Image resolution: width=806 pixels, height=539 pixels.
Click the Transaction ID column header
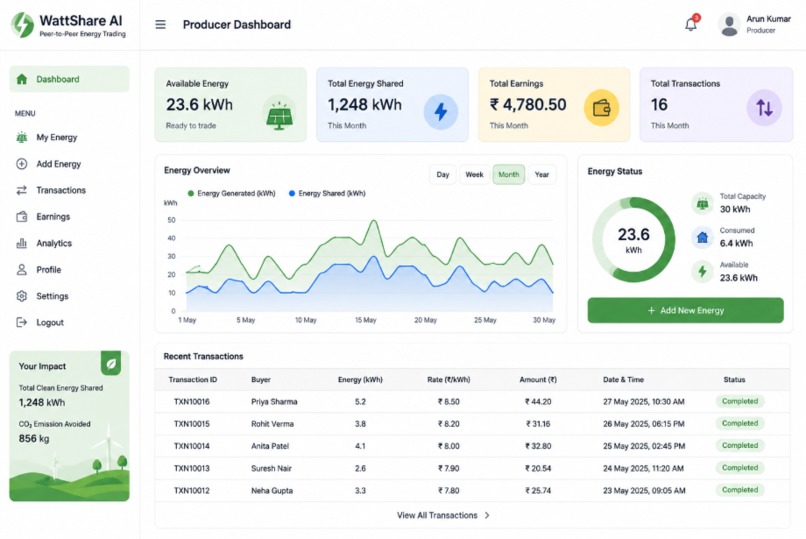click(193, 380)
